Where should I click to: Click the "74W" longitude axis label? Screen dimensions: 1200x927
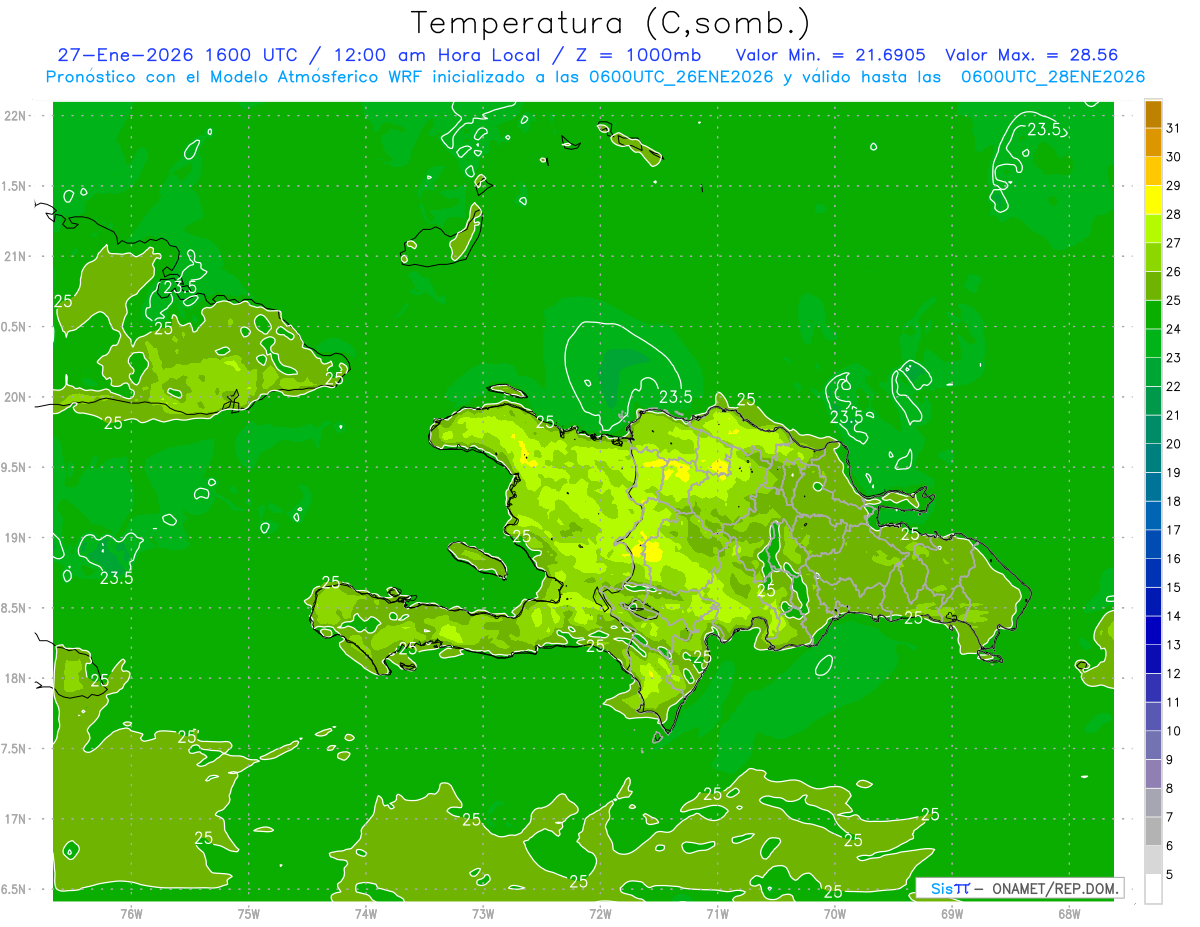tap(366, 914)
